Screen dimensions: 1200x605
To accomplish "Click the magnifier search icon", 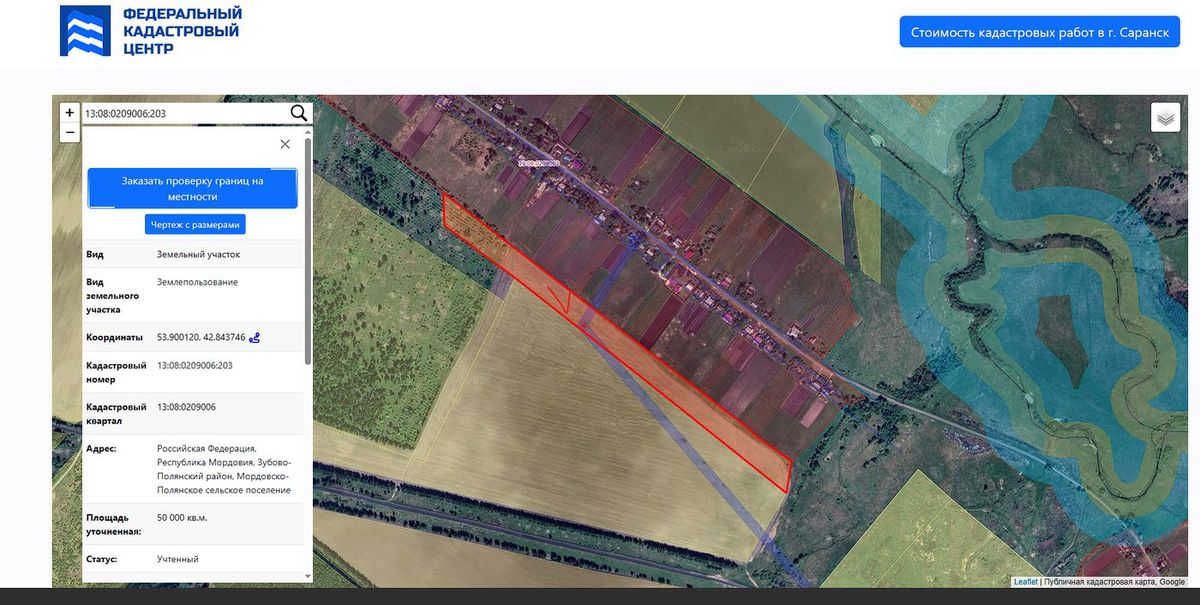I will pos(298,113).
